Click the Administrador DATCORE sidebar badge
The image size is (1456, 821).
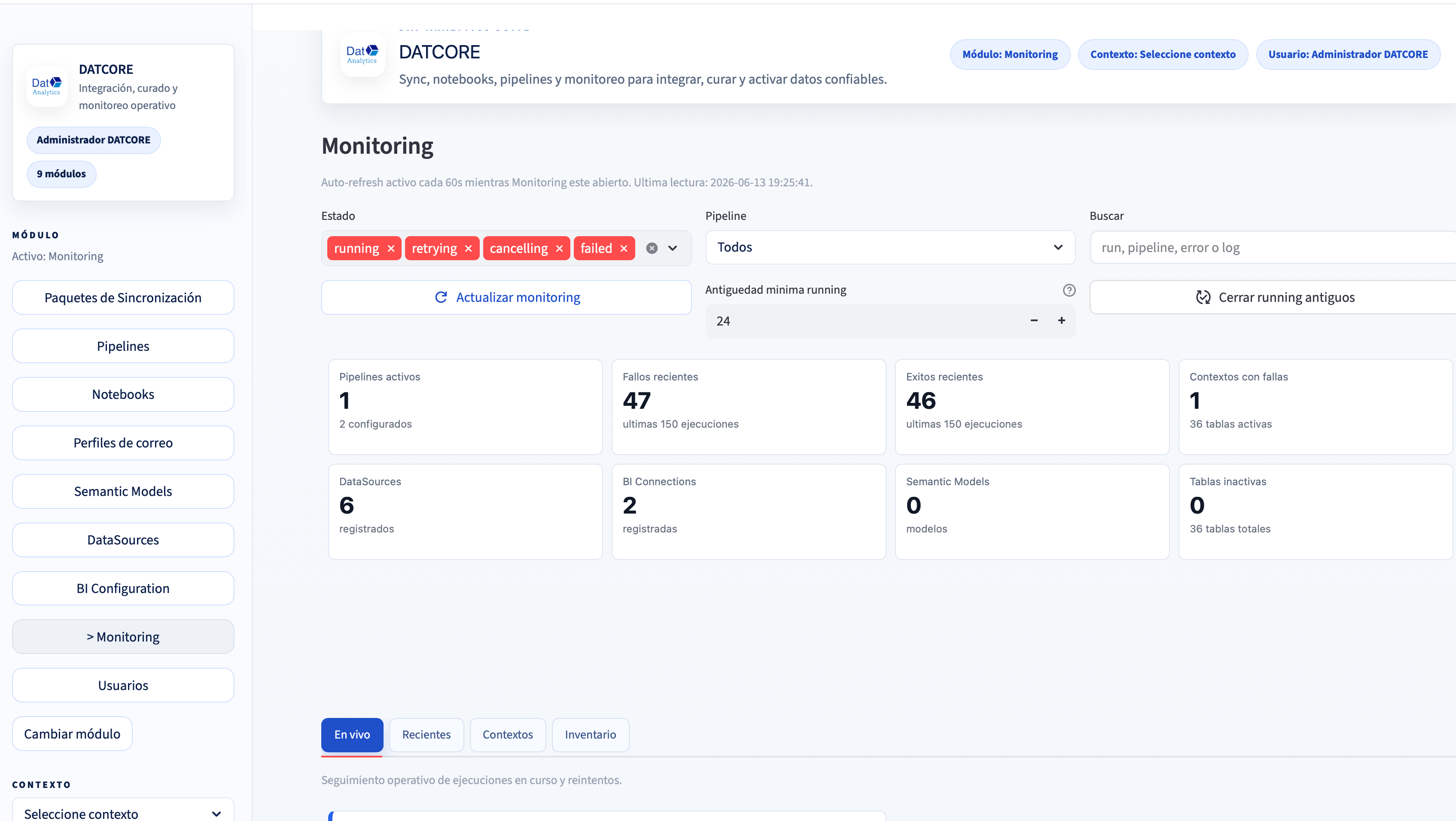tap(94, 140)
